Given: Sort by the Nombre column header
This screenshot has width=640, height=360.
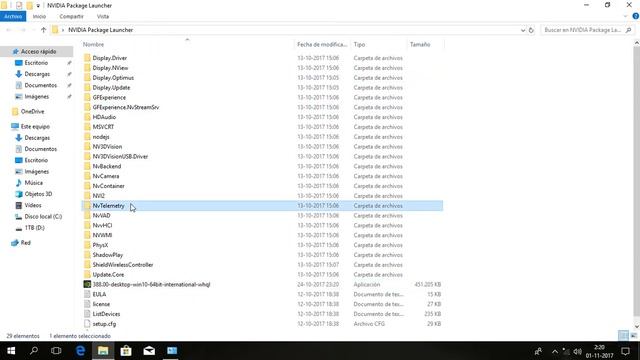Looking at the screenshot, I should pyautogui.click(x=187, y=44).
